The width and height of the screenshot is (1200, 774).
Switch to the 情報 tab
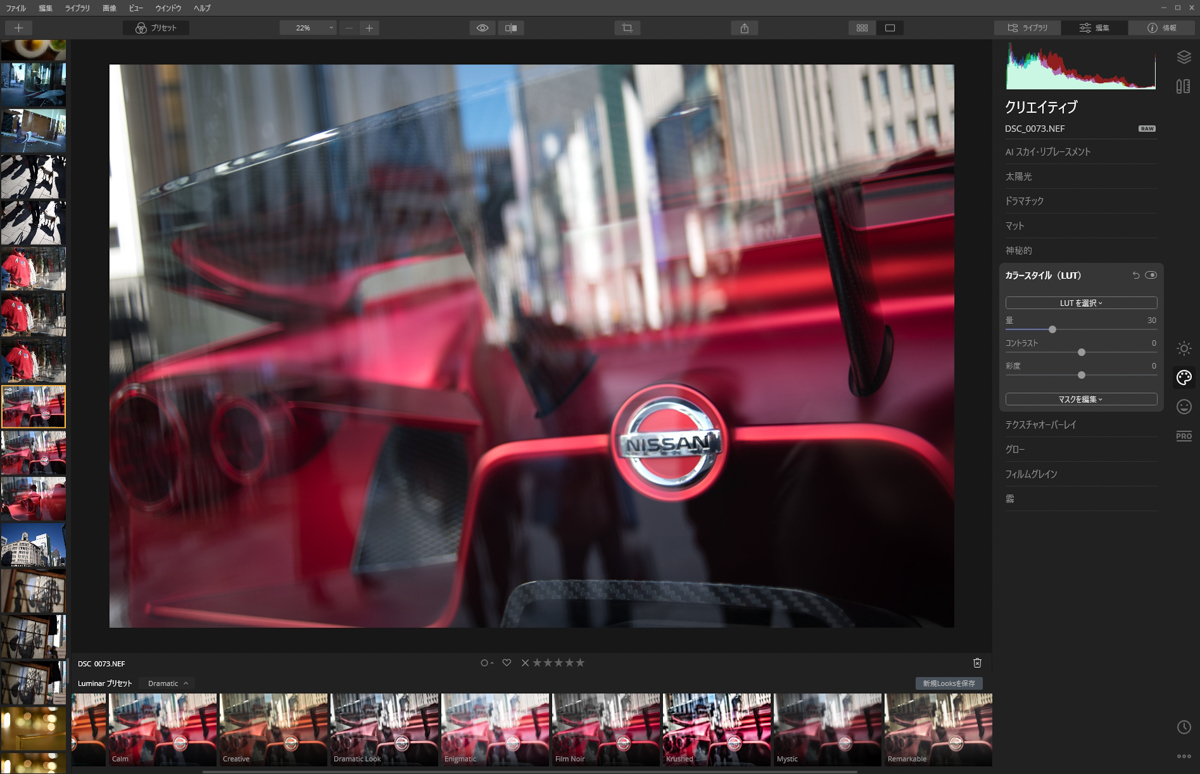1162,28
